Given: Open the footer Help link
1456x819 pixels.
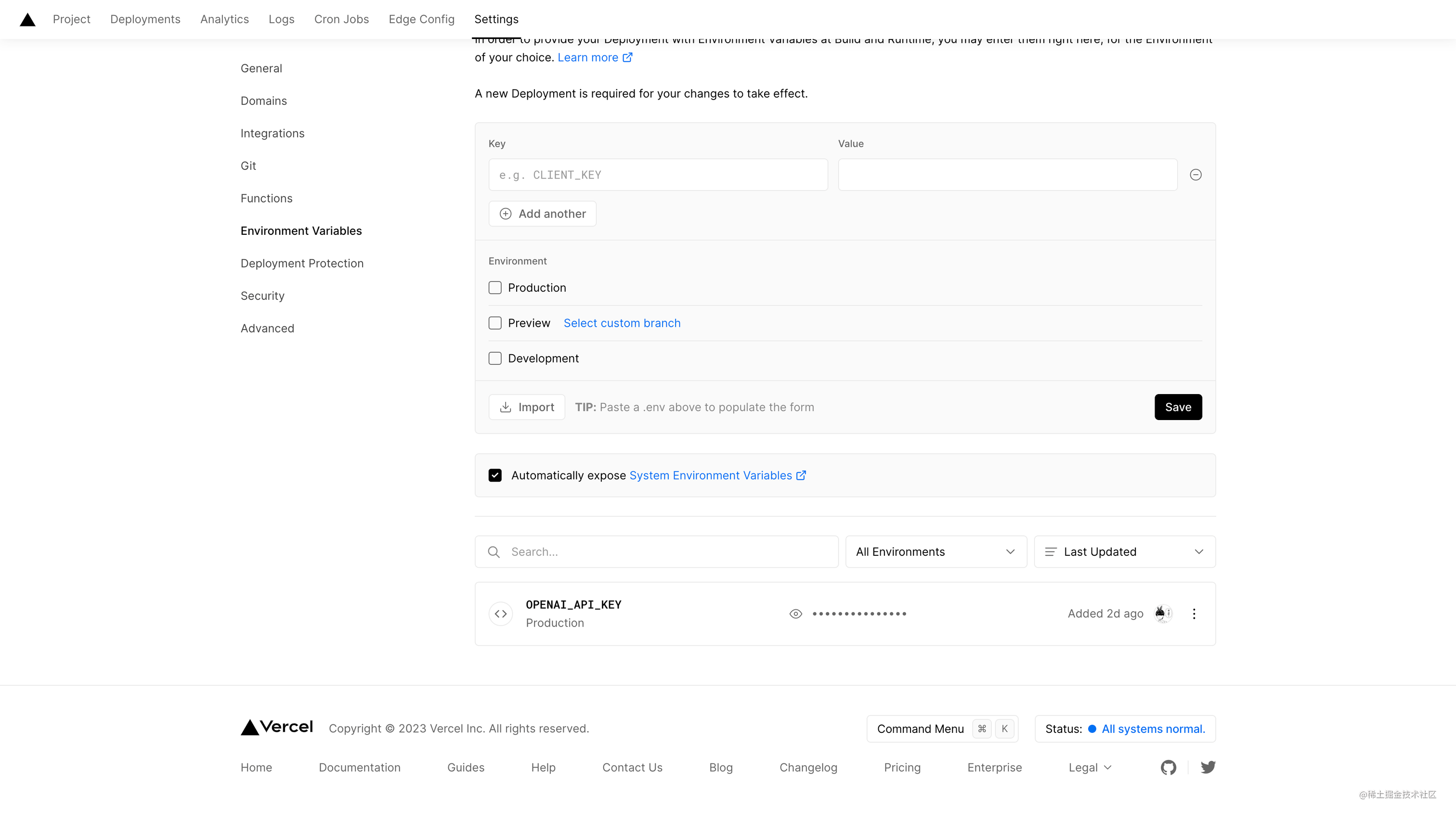Looking at the screenshot, I should pyautogui.click(x=543, y=767).
